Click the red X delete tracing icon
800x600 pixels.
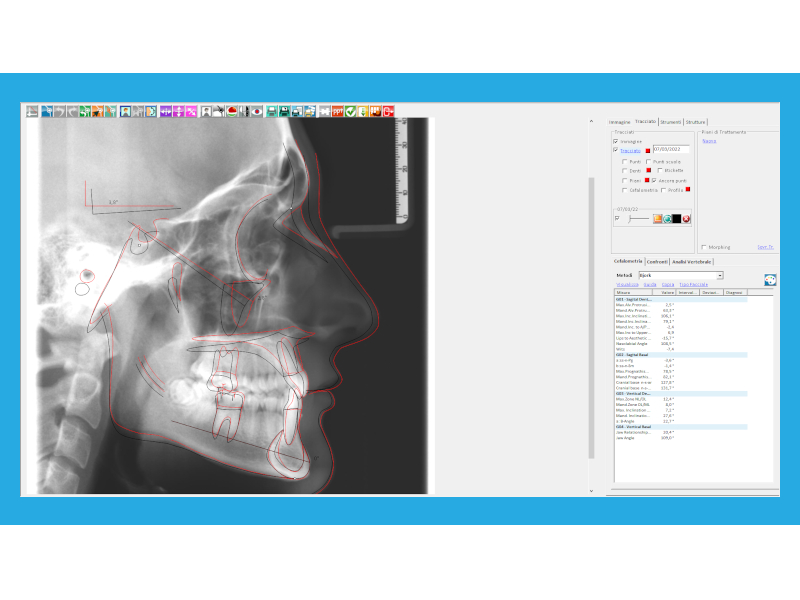686,219
